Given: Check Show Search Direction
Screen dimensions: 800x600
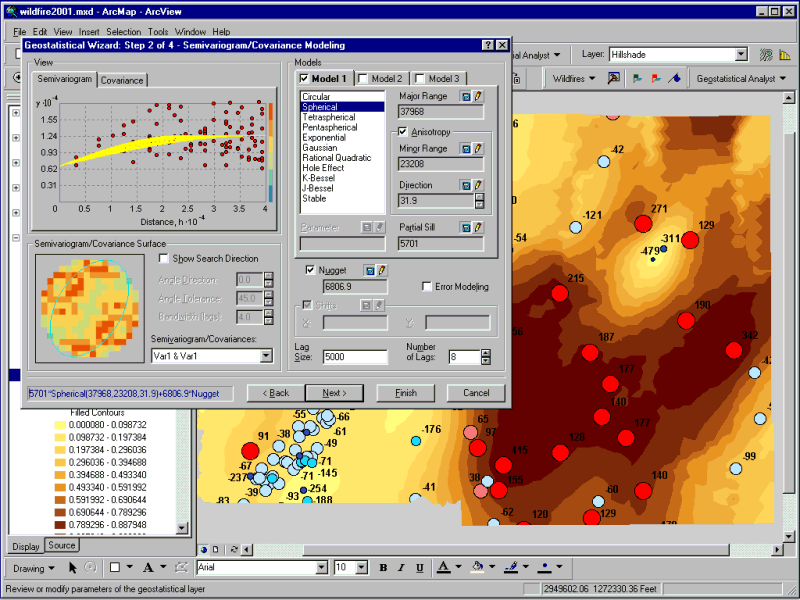Looking at the screenshot, I should pos(164,258).
